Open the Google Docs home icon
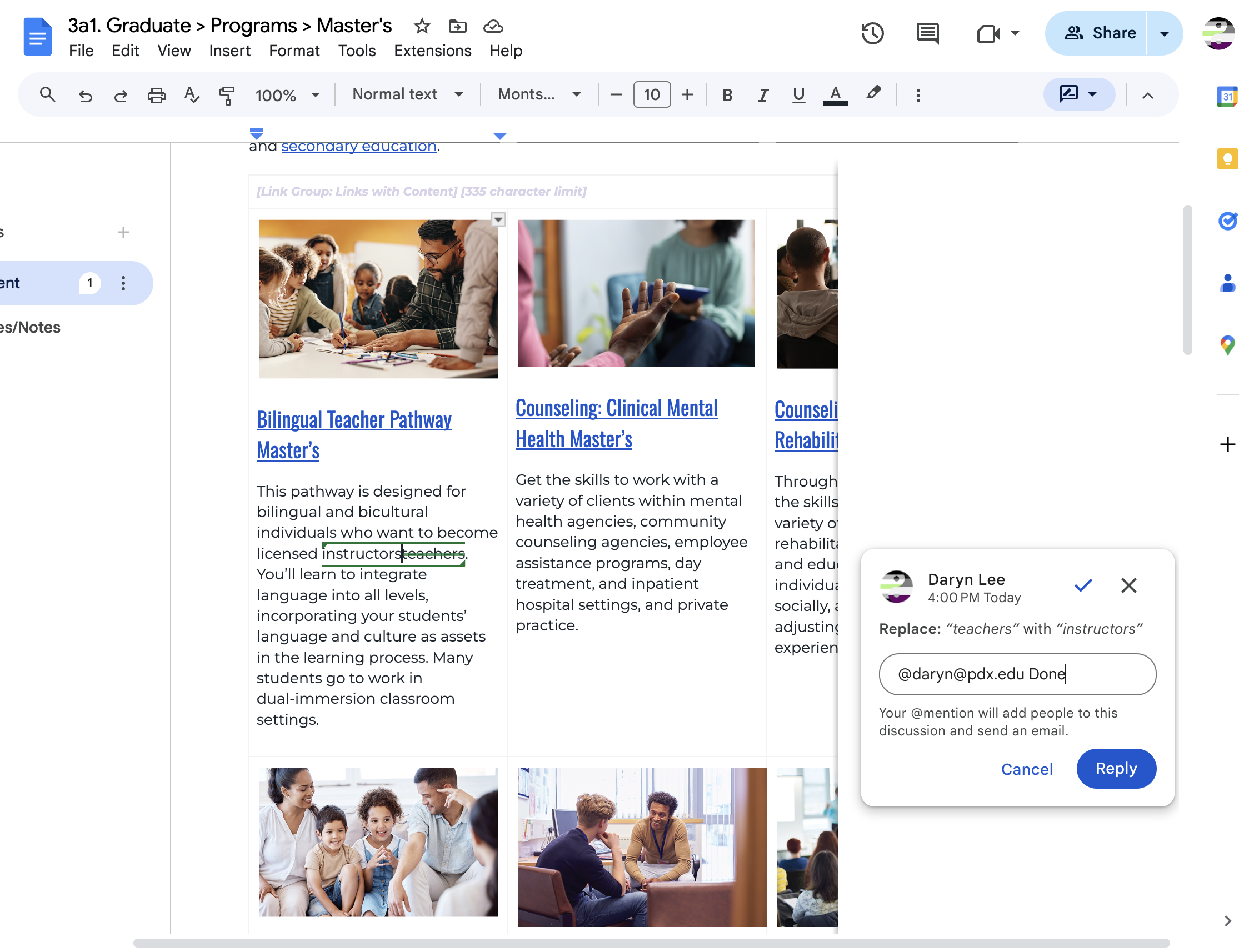The height and width of the screenshot is (952, 1259). pos(38,37)
